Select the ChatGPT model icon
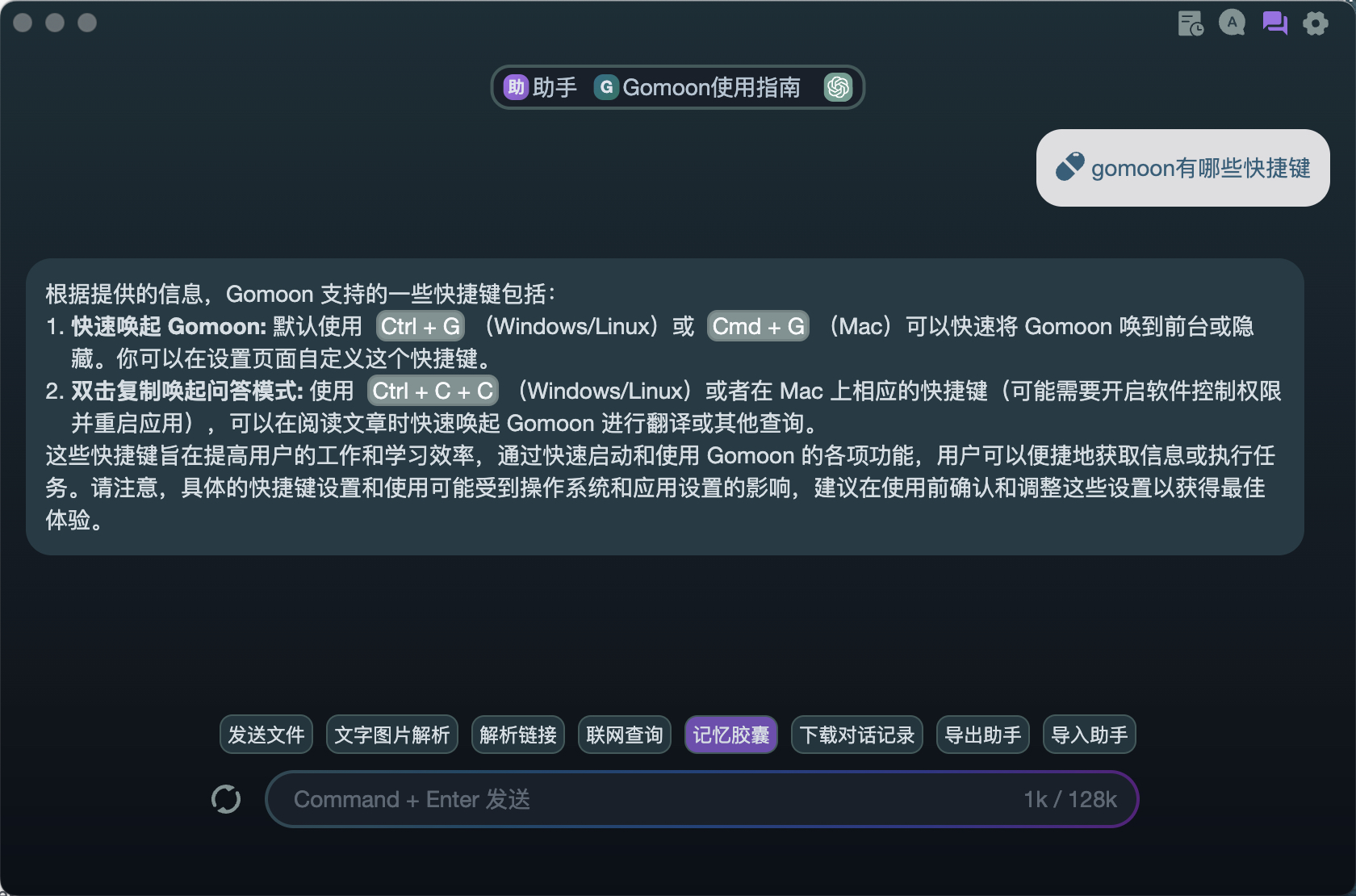 coord(838,87)
